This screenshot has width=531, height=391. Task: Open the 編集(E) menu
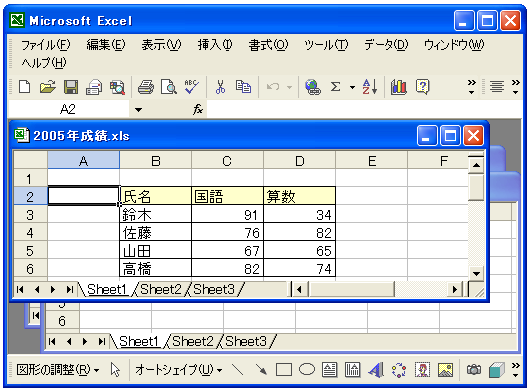pos(106,45)
